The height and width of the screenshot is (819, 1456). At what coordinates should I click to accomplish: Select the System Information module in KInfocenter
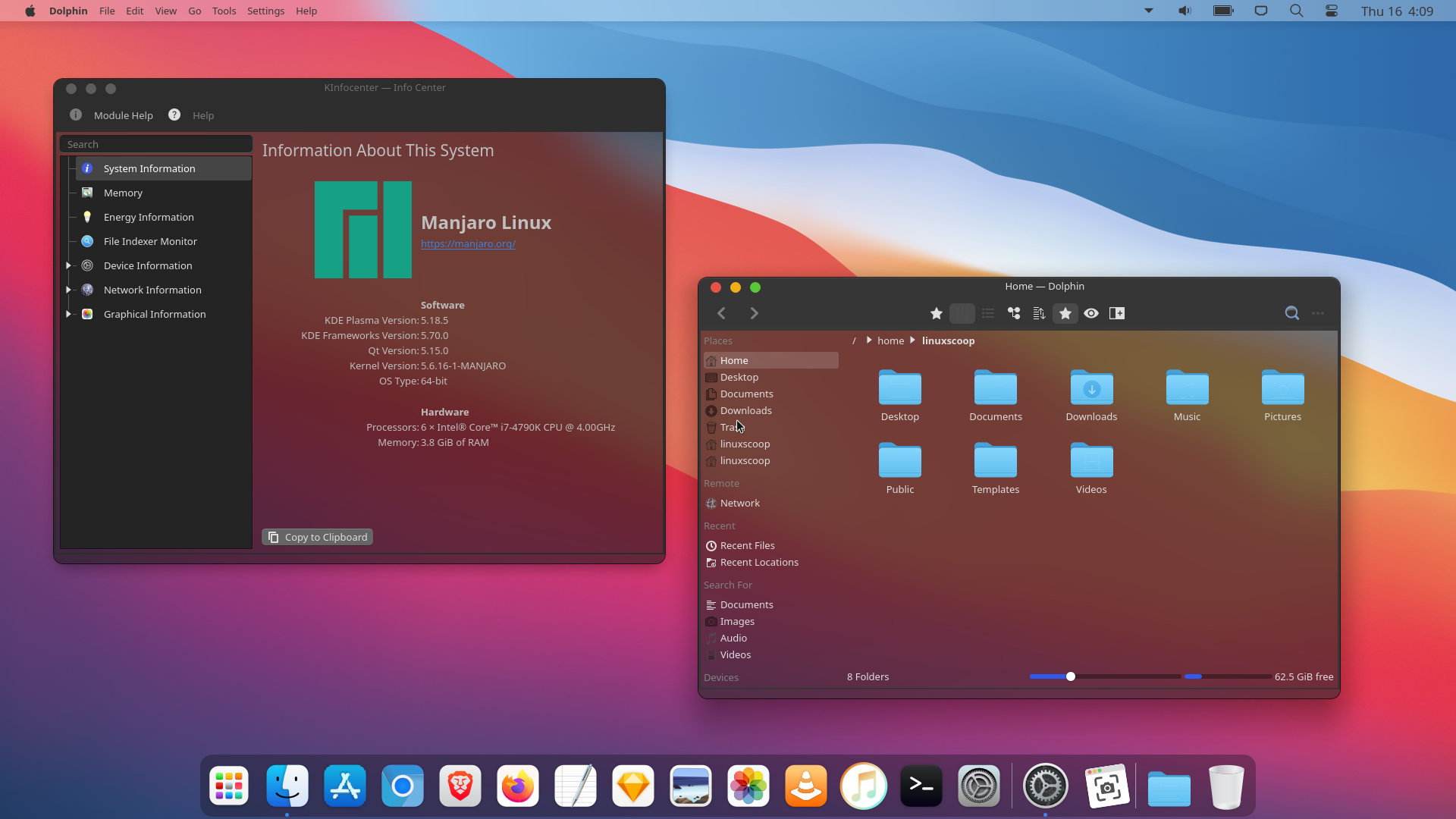pos(149,168)
